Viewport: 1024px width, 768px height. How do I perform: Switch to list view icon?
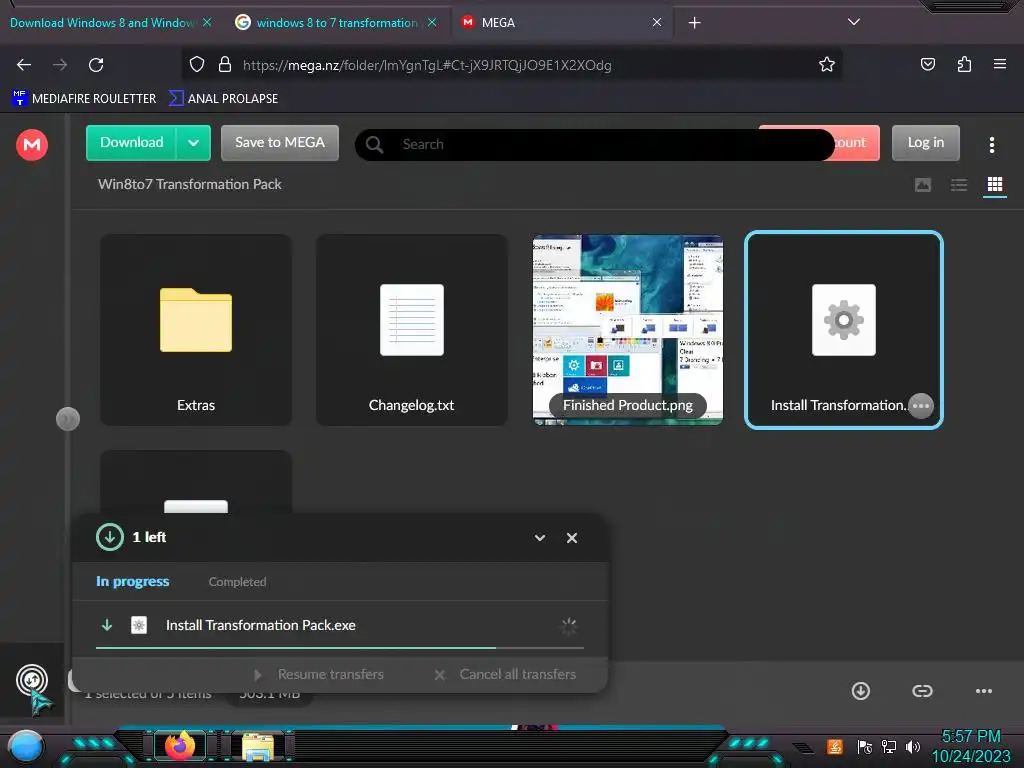pos(959,185)
